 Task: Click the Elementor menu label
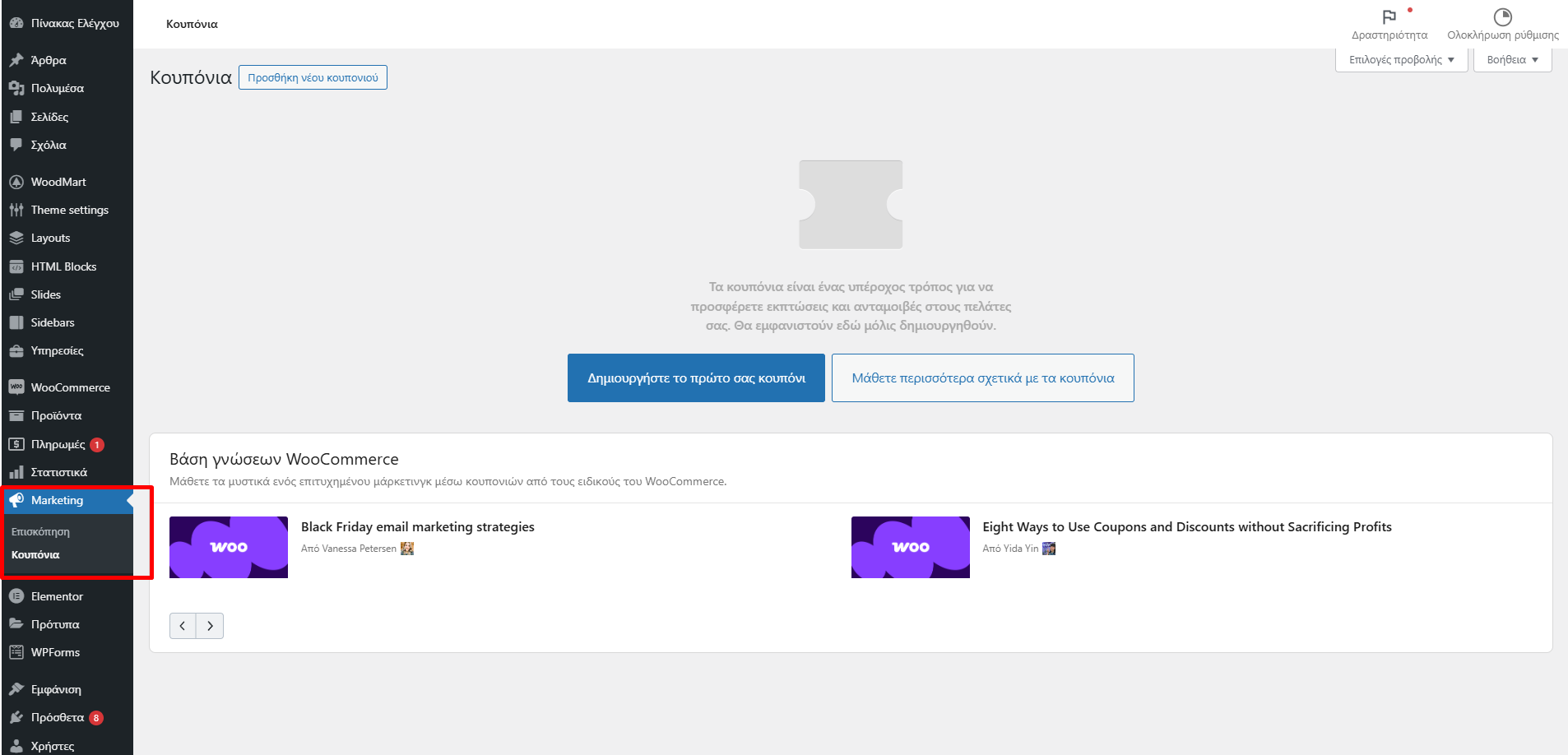click(57, 596)
